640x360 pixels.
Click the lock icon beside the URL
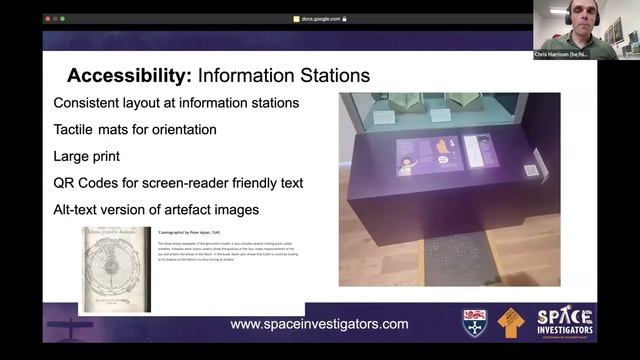coord(344,19)
